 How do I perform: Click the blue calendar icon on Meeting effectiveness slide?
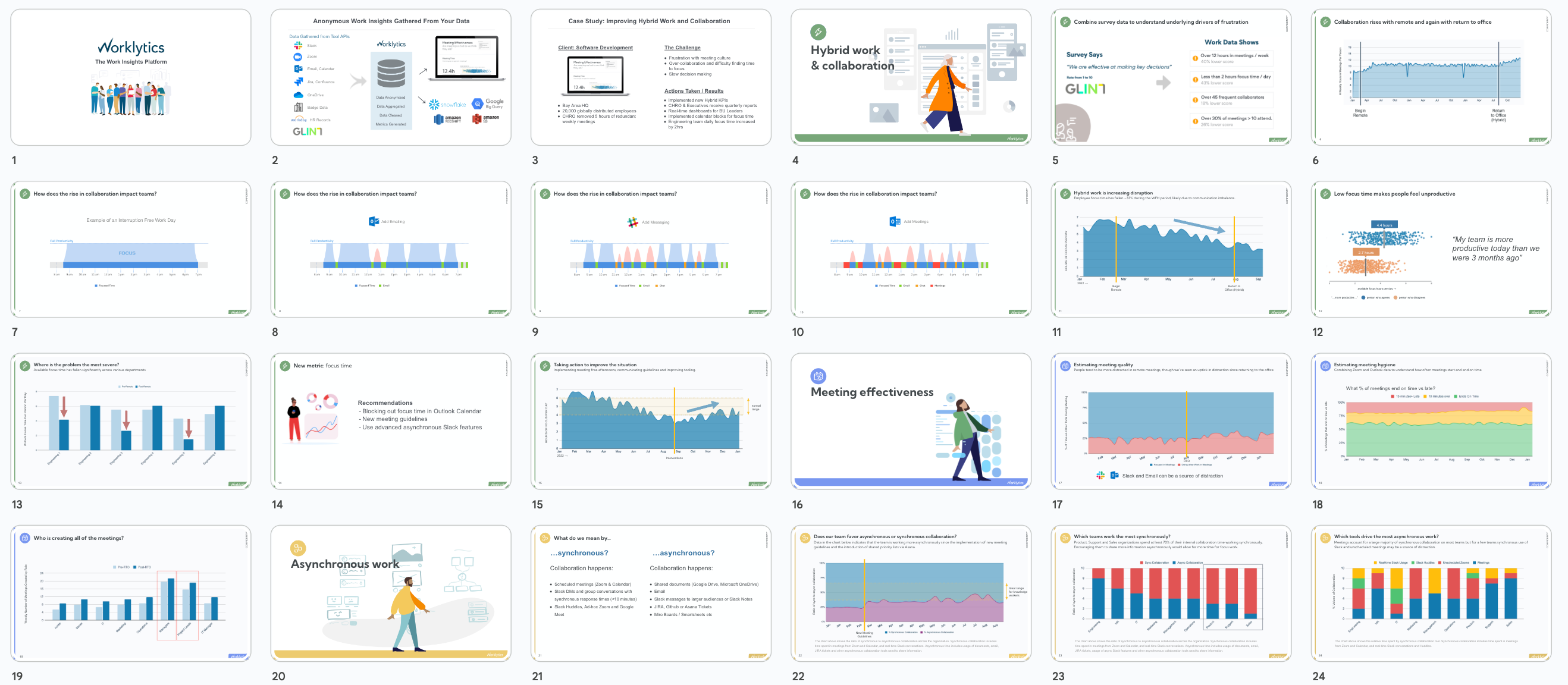pyautogui.click(x=818, y=376)
